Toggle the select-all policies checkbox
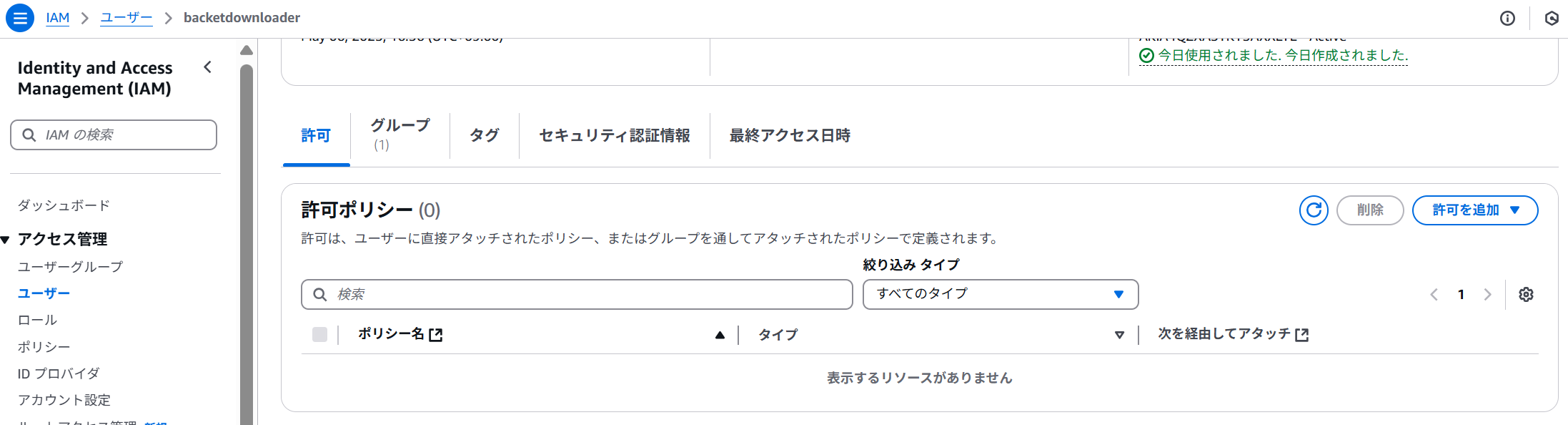The height and width of the screenshot is (425, 1568). tap(319, 335)
